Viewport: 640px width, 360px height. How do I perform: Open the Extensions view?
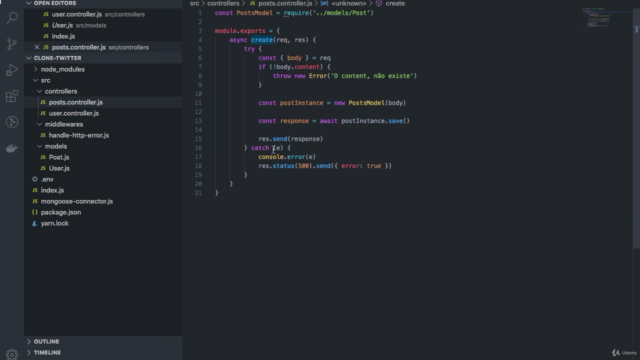[12, 96]
